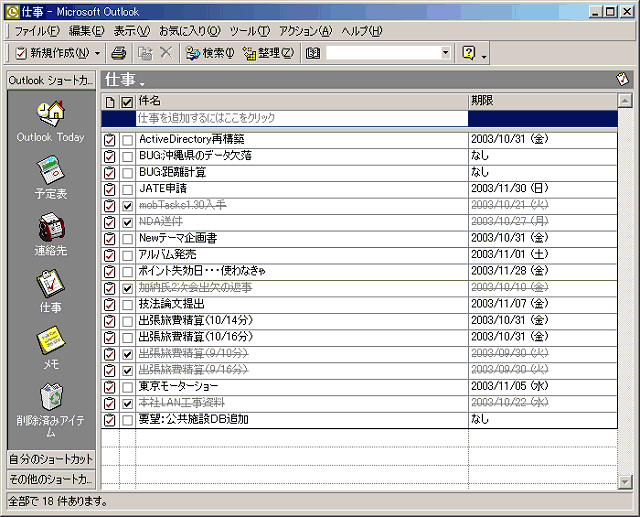Viewport: 640px width, 517px height.
Task: Check the BUG:沖縄県のデータ欠落 task
Action: click(x=128, y=157)
